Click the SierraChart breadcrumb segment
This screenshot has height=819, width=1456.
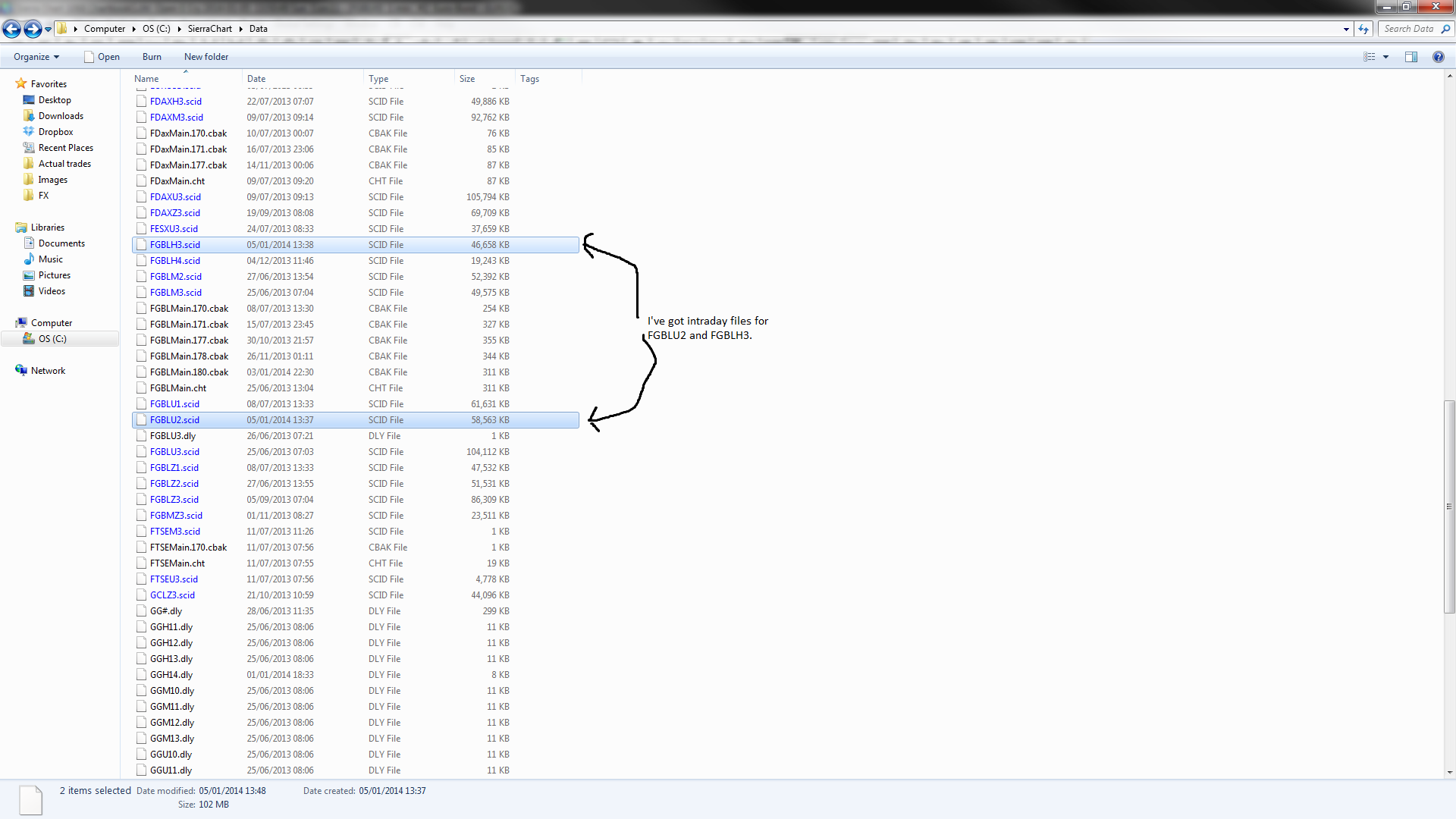pos(209,29)
